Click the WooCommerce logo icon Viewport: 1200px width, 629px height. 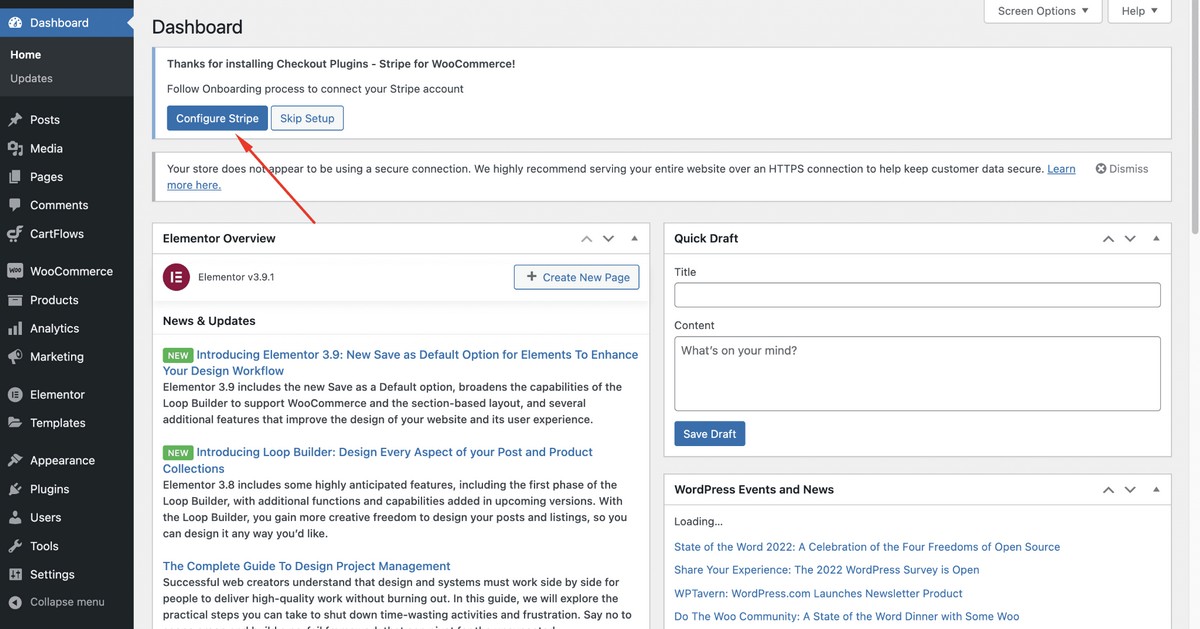click(15, 271)
